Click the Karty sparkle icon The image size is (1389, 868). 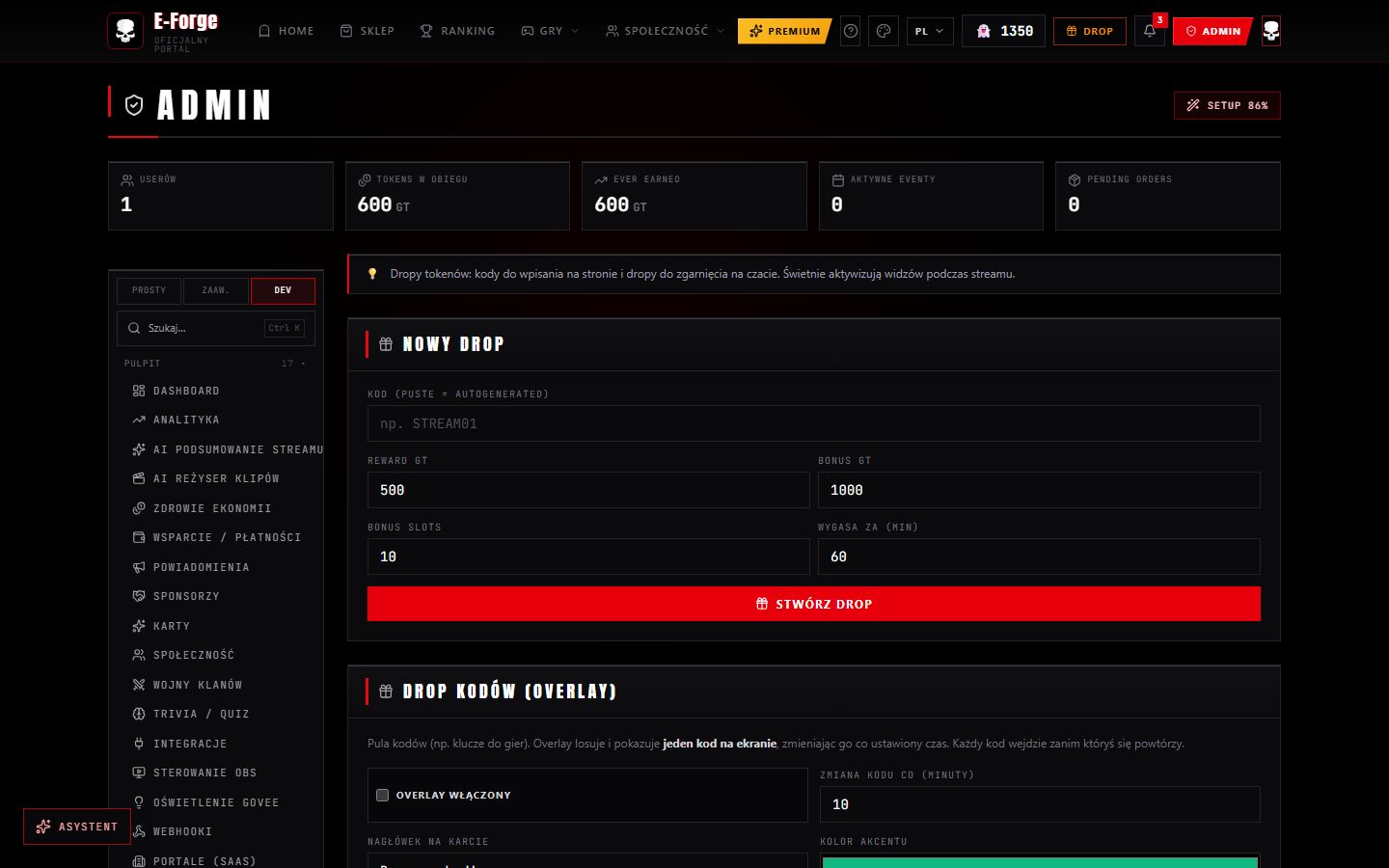click(x=139, y=626)
